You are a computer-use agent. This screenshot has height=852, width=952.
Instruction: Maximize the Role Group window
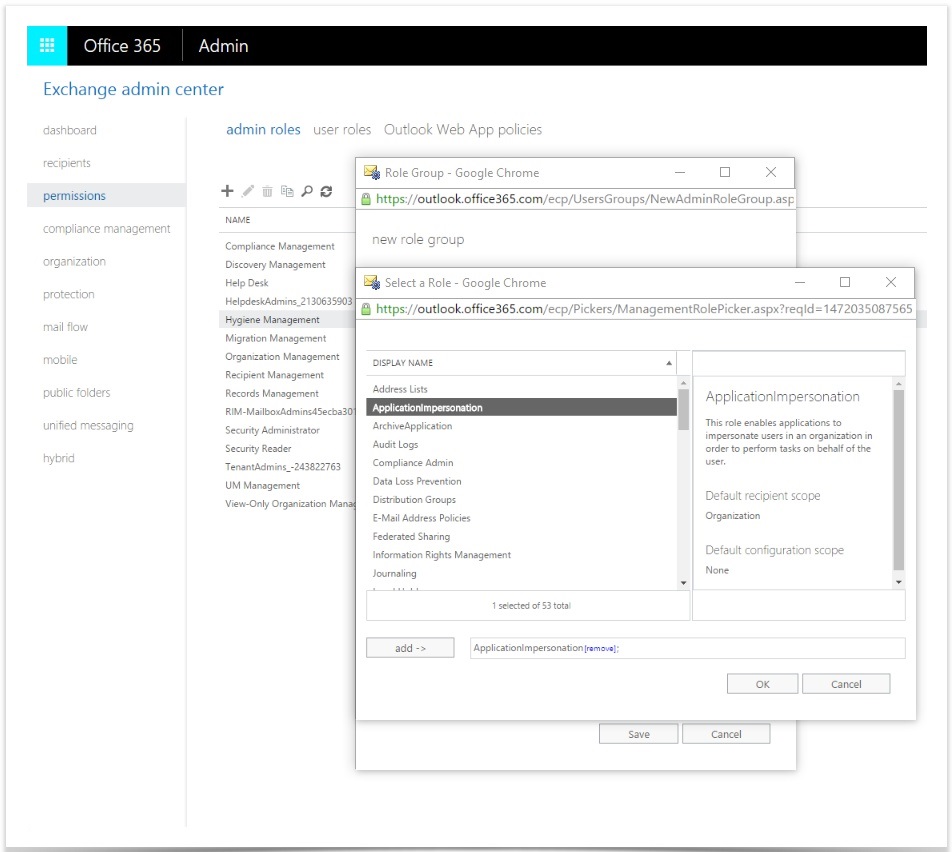pyautogui.click(x=725, y=172)
